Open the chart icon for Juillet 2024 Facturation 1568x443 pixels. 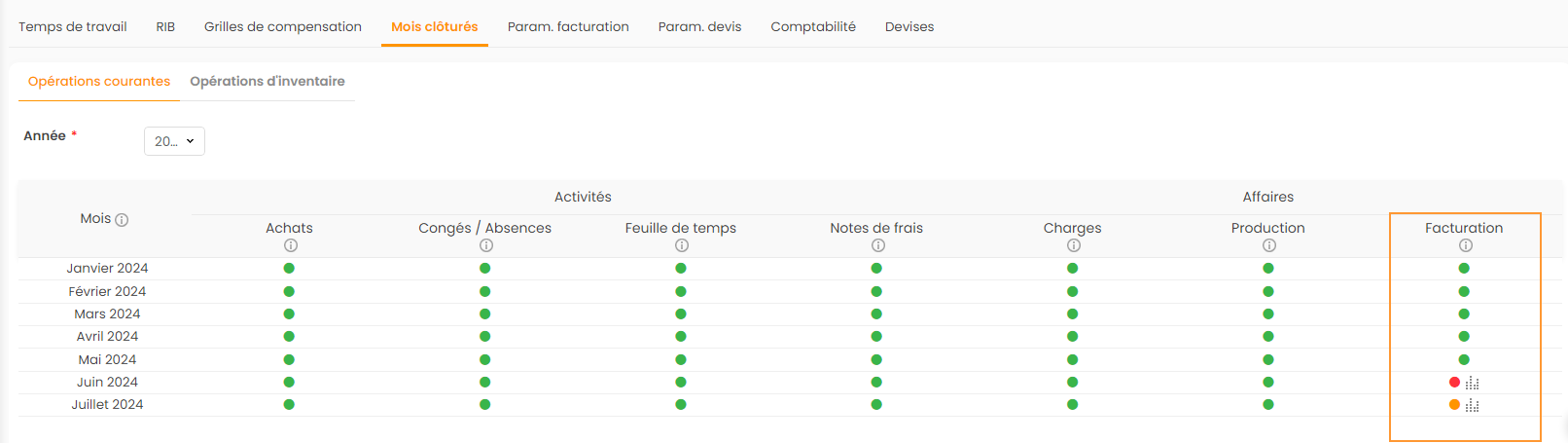click(x=1472, y=405)
